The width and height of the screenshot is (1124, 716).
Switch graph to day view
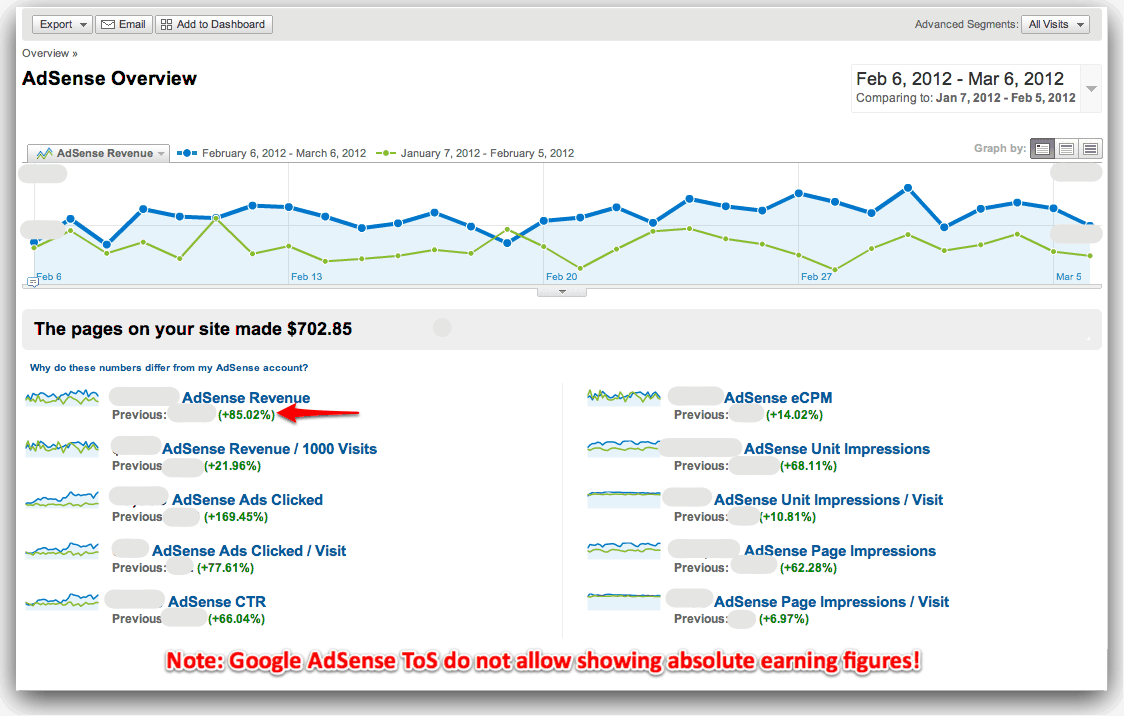(x=1043, y=149)
